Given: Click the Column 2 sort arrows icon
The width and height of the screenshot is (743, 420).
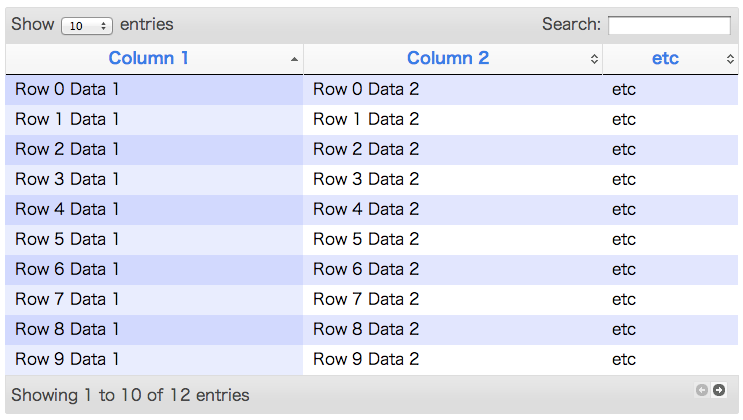Looking at the screenshot, I should coord(594,60).
